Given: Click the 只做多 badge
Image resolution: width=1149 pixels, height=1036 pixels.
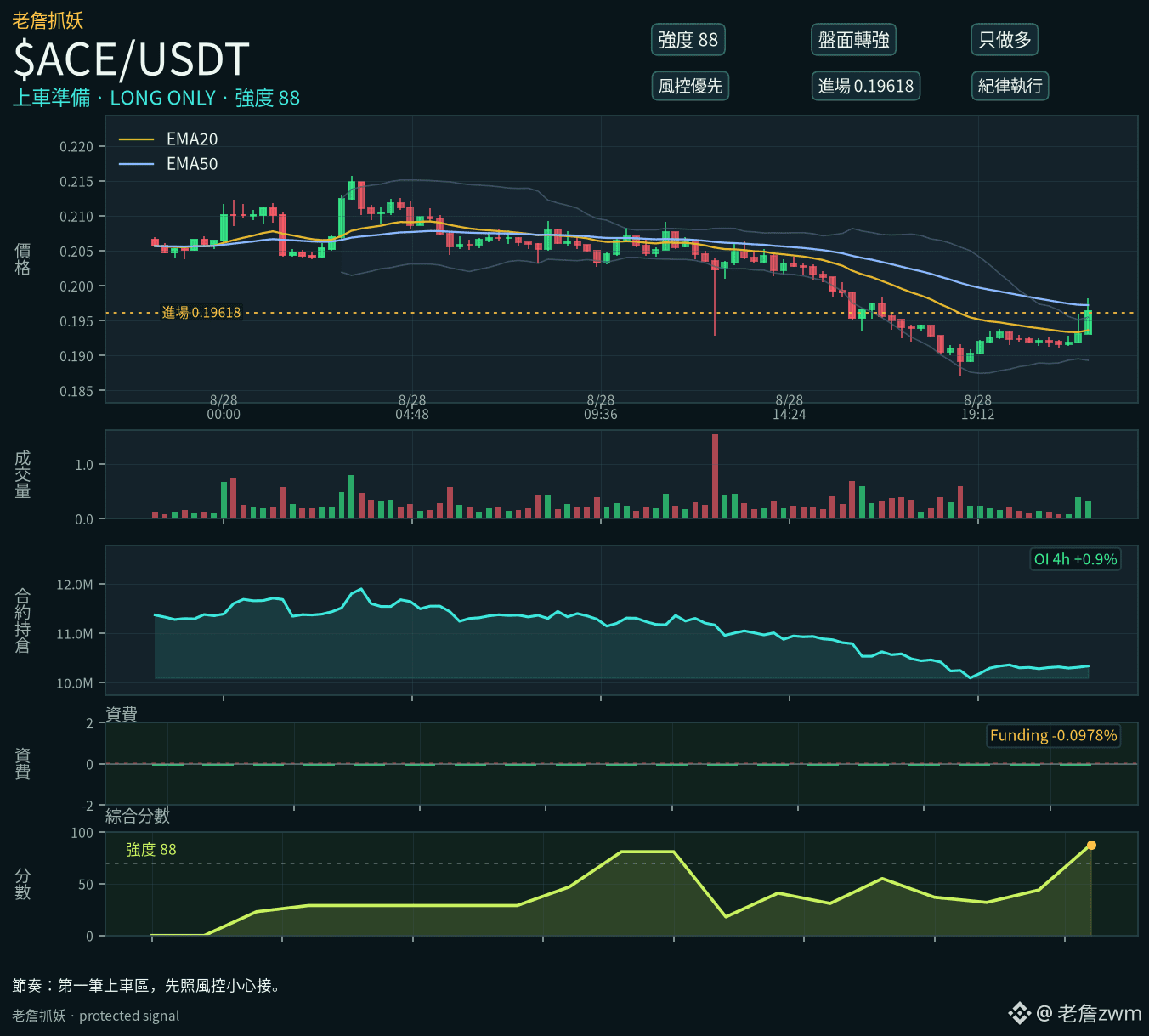Looking at the screenshot, I should click(x=1005, y=40).
